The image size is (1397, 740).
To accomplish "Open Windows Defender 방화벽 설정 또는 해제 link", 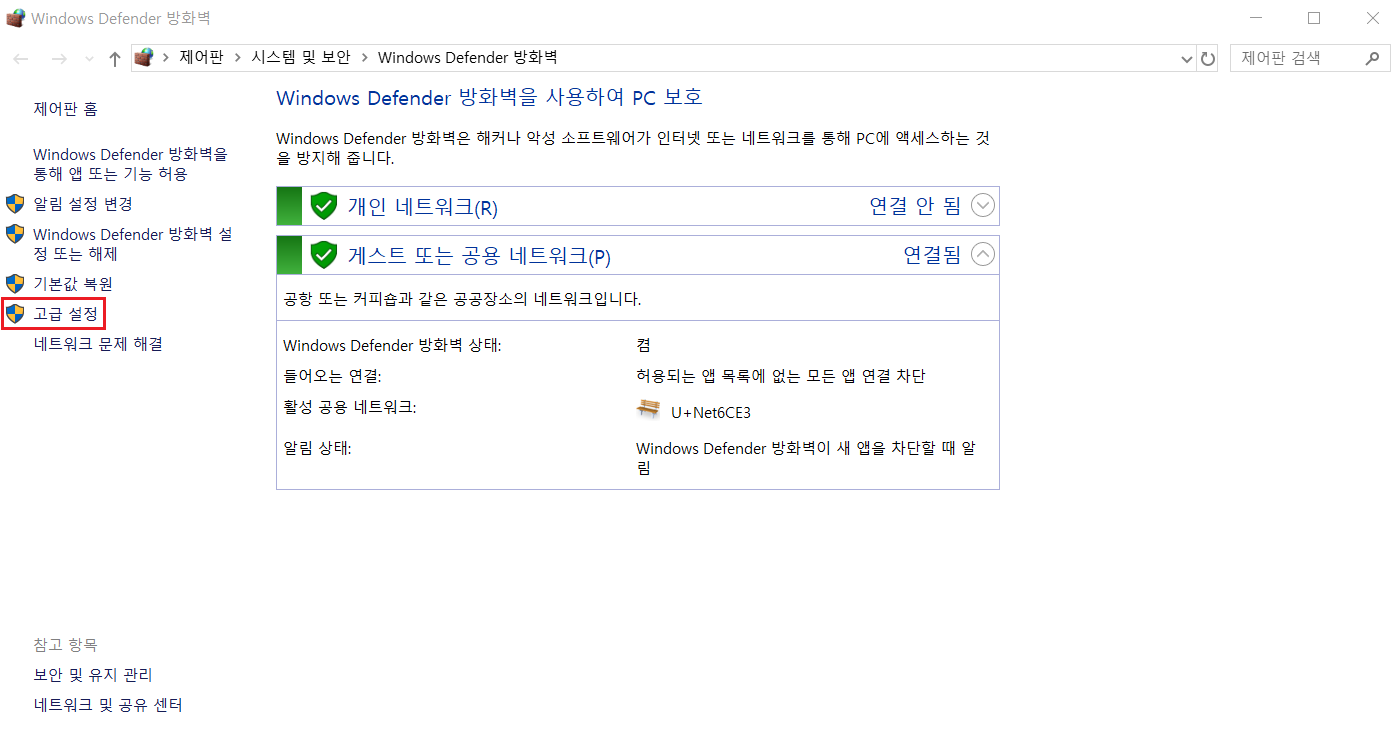I will tap(133, 244).
